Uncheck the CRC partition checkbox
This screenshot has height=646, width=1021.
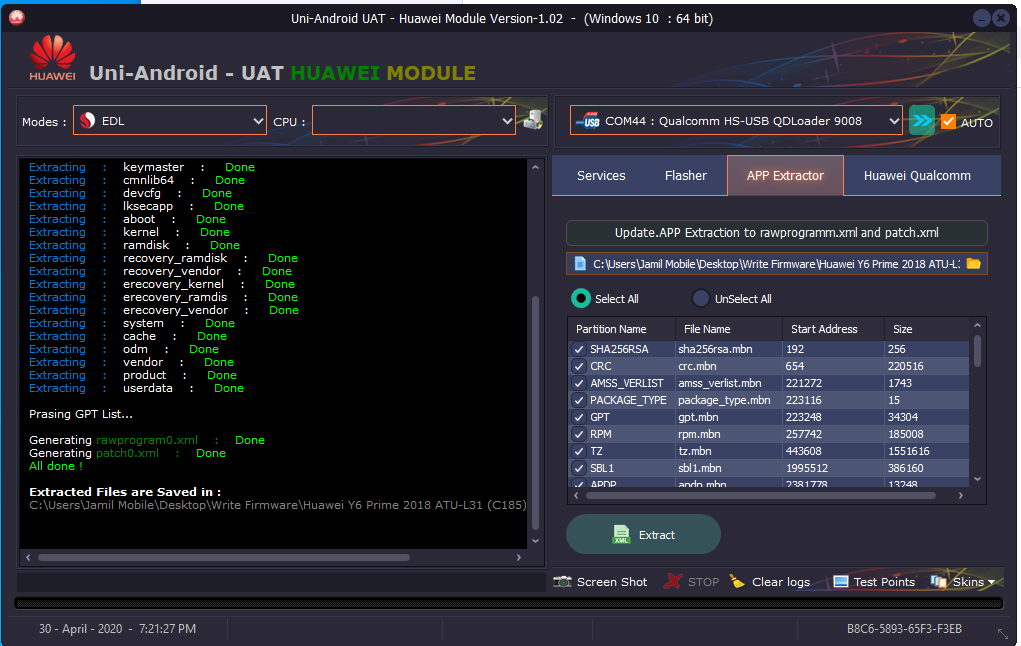click(579, 366)
